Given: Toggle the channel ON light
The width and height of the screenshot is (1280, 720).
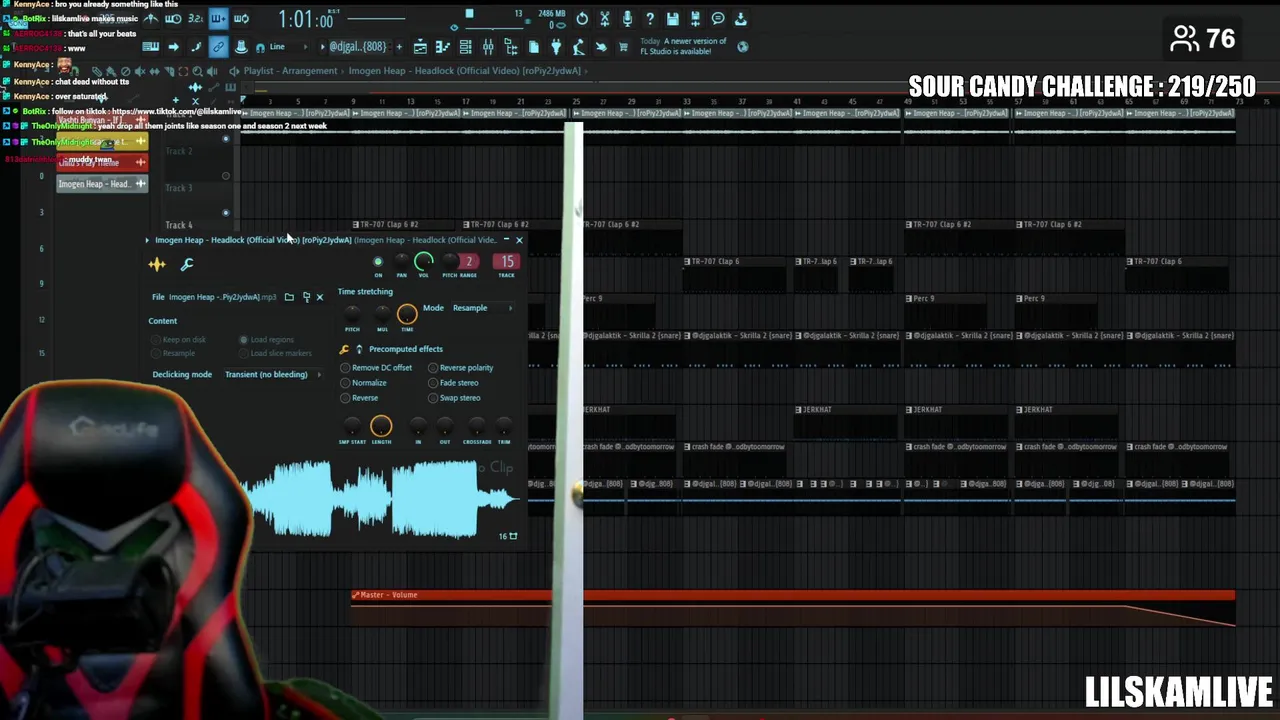Looking at the screenshot, I should point(378,262).
